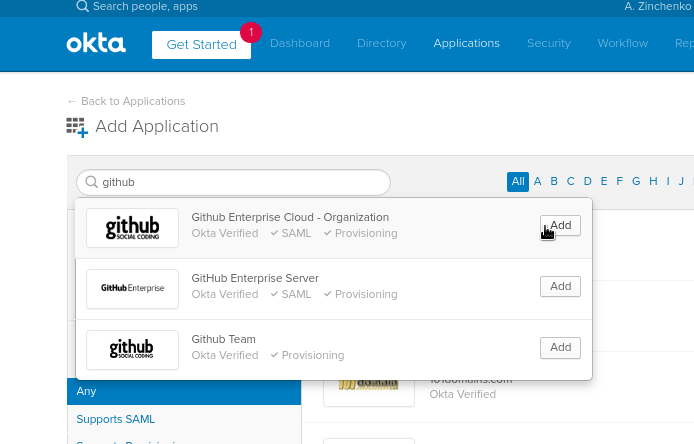Filter apps by letter D
This screenshot has height=444, width=694.
pyautogui.click(x=587, y=181)
